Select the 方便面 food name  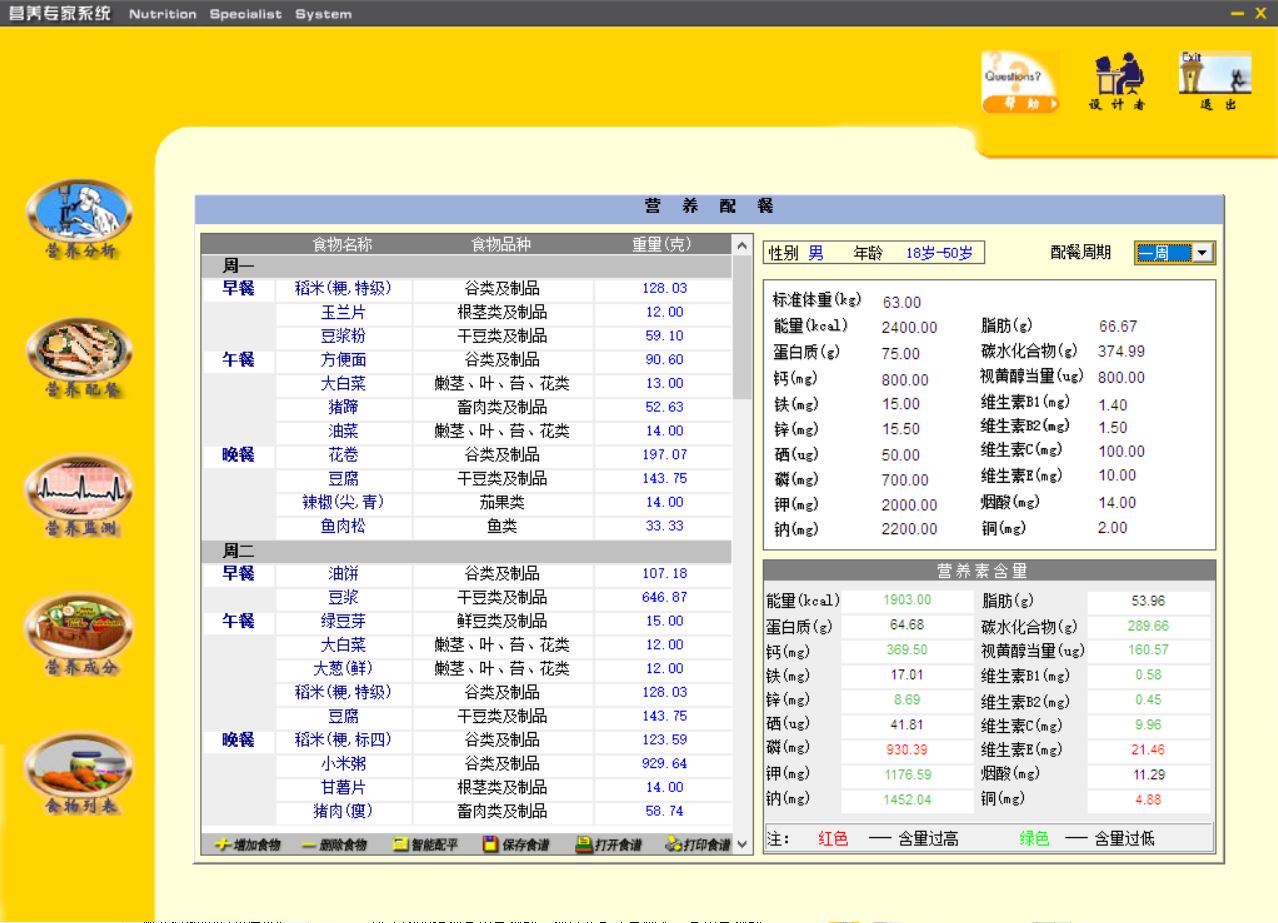click(342, 360)
